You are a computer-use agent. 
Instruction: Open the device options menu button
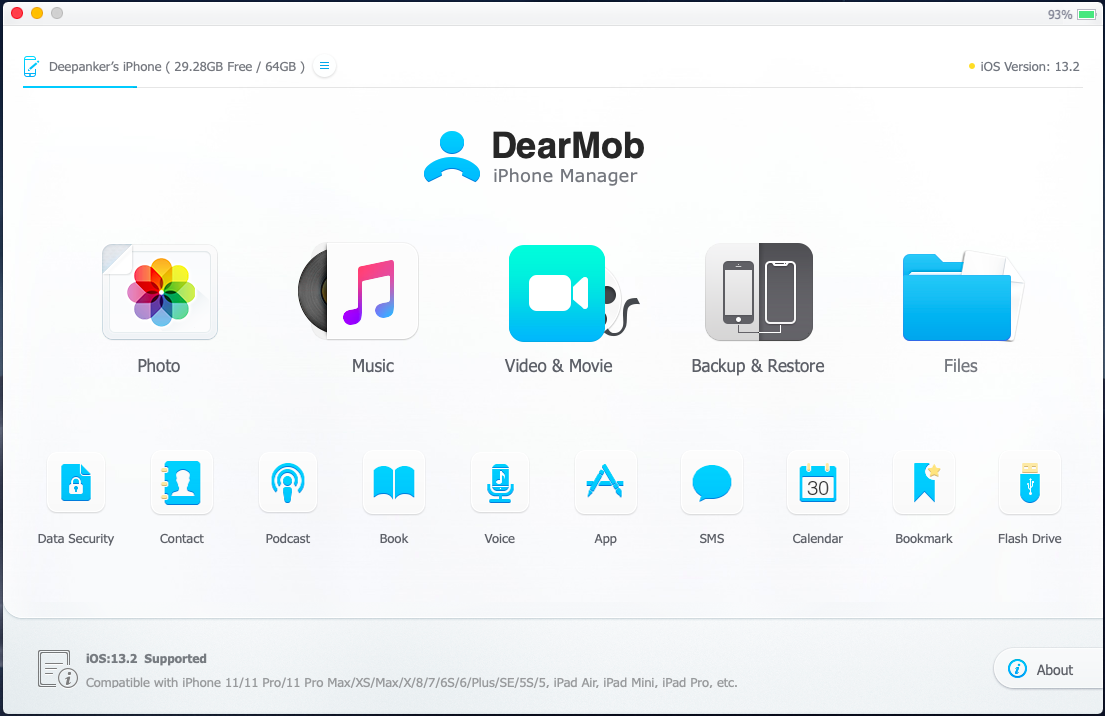324,66
